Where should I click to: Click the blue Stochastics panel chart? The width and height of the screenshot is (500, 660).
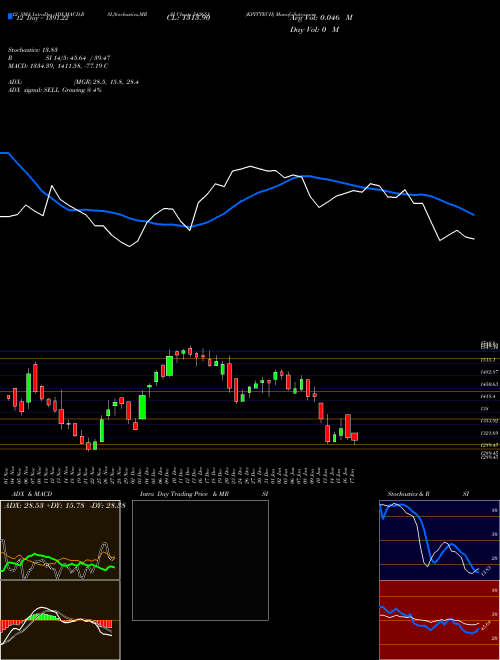coord(439,540)
